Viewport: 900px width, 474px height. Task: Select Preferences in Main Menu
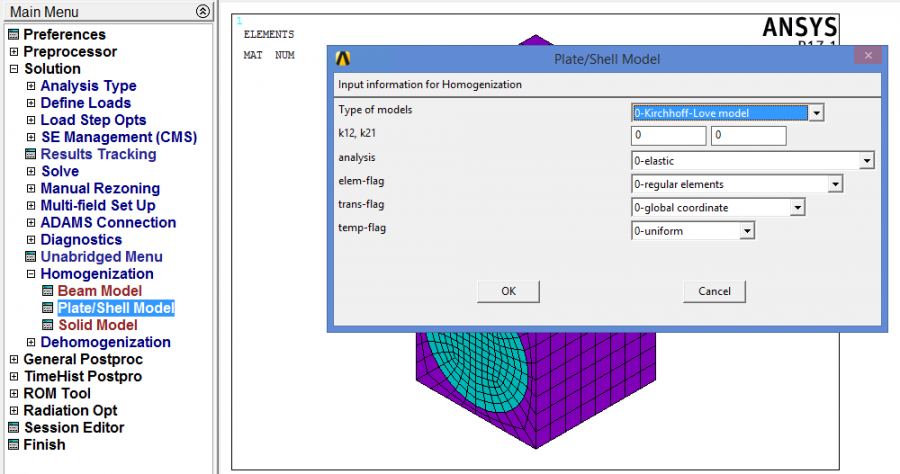click(64, 34)
